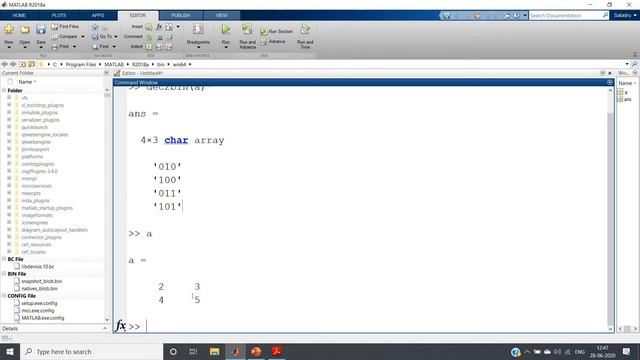Click the up one level folder icon
The image size is (640, 360).
22,64
